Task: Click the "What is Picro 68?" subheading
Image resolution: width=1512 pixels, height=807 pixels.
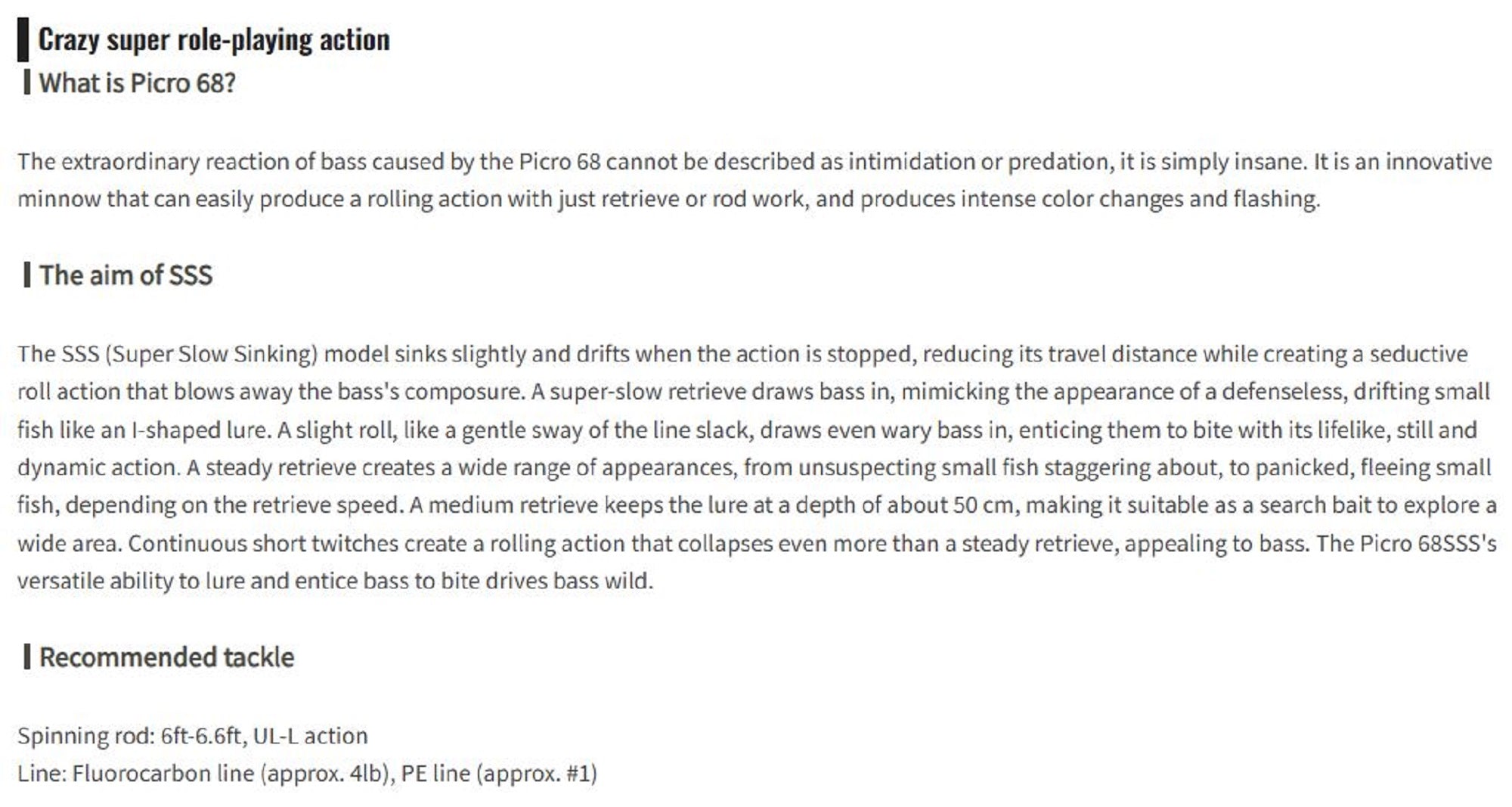Action: [137, 83]
